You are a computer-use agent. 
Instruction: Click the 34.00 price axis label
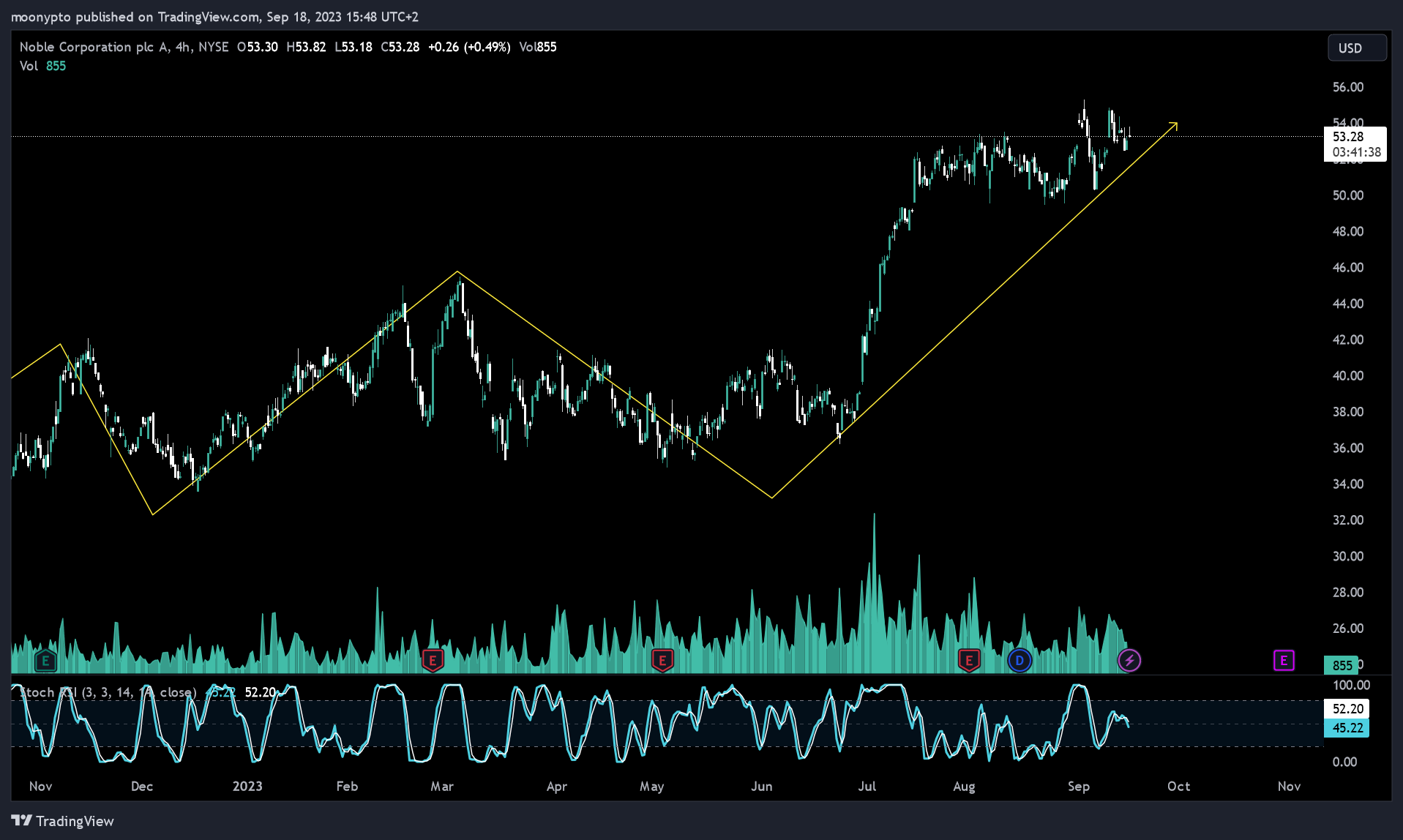pos(1347,484)
